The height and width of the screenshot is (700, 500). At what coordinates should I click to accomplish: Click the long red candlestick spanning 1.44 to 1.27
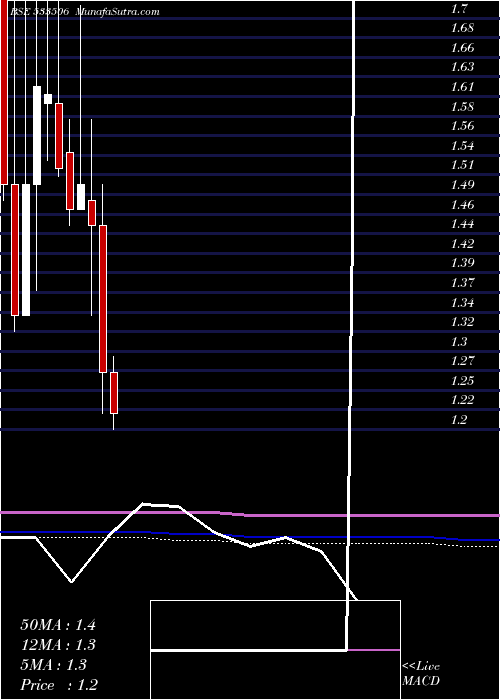coord(103,299)
